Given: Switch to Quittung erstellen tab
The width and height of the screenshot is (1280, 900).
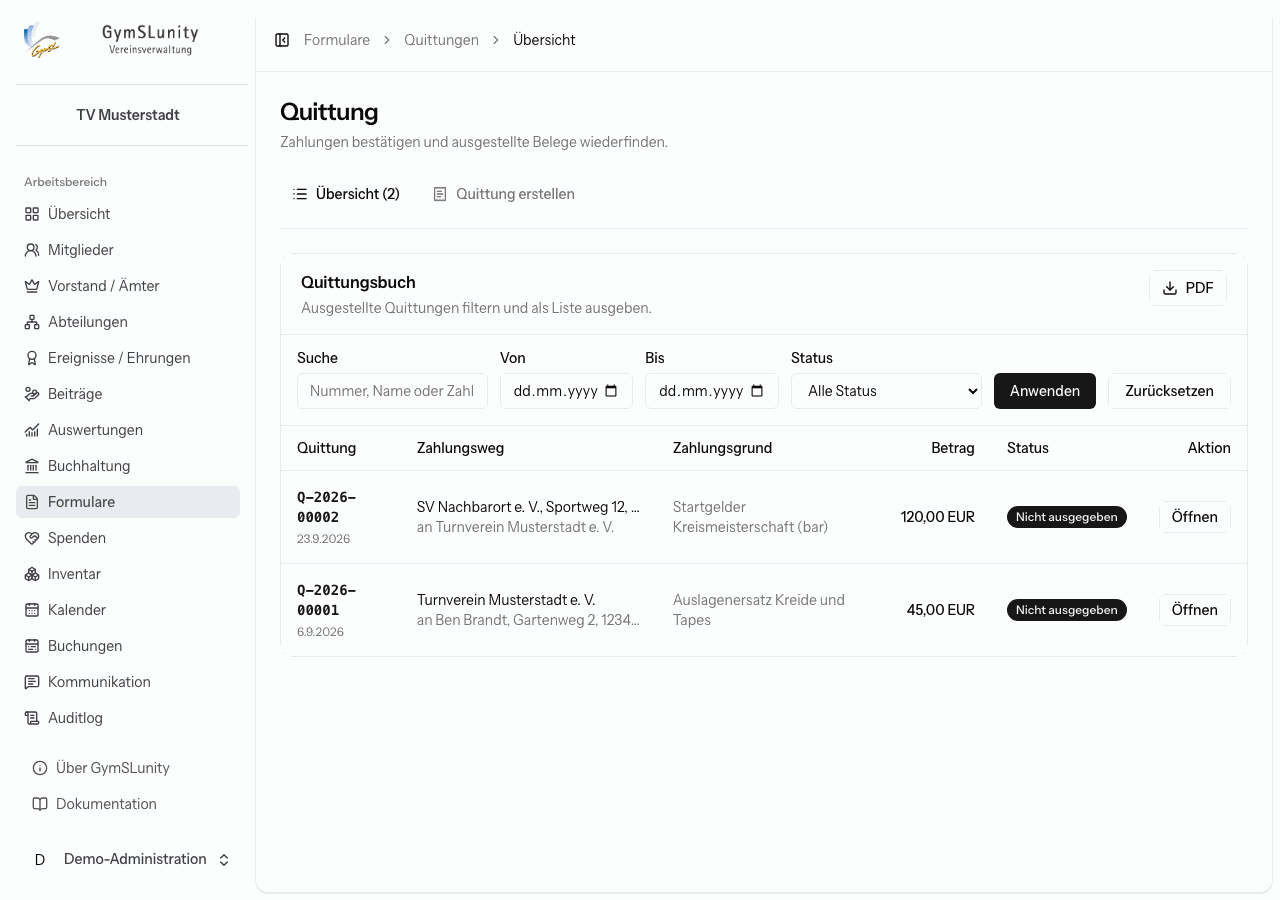Looking at the screenshot, I should [504, 194].
